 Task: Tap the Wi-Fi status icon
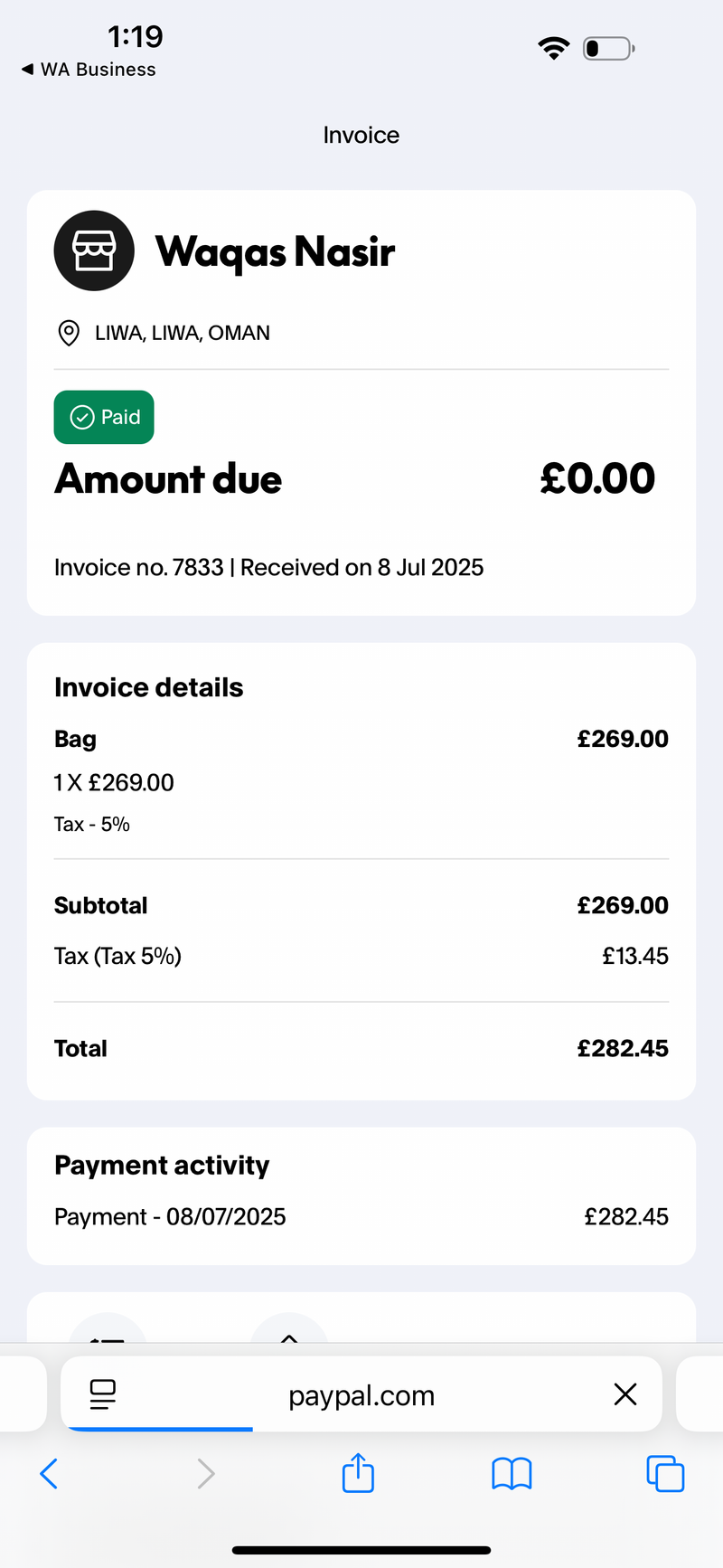[x=553, y=48]
